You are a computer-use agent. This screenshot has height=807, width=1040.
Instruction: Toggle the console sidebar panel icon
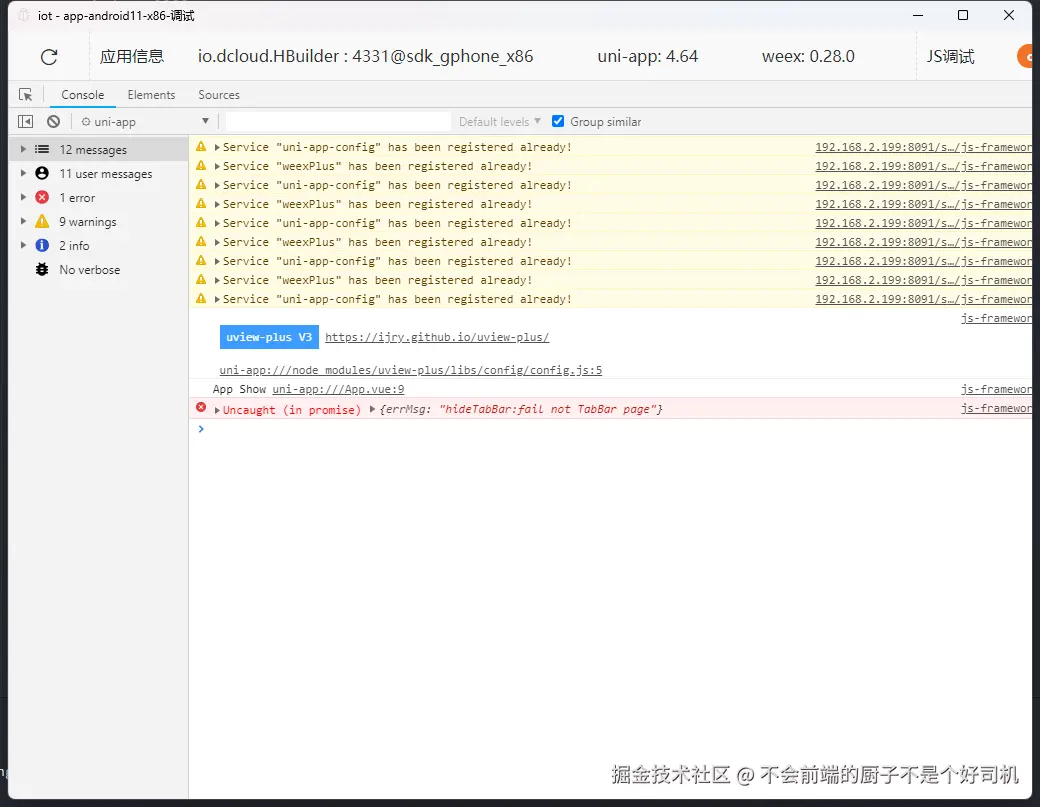point(25,121)
